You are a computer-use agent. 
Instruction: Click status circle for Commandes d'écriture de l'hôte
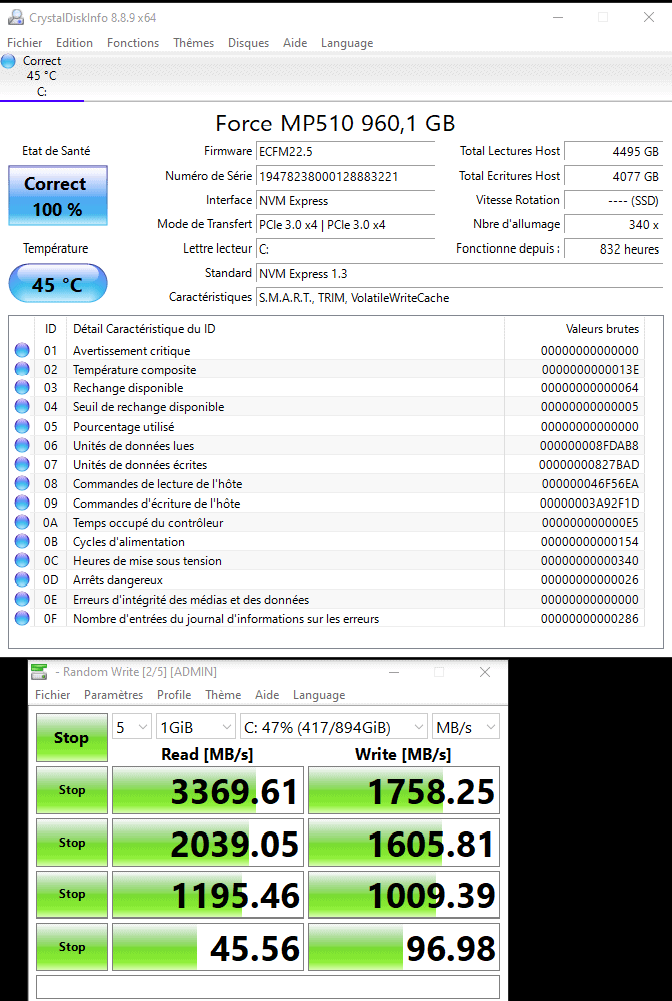(x=22, y=503)
